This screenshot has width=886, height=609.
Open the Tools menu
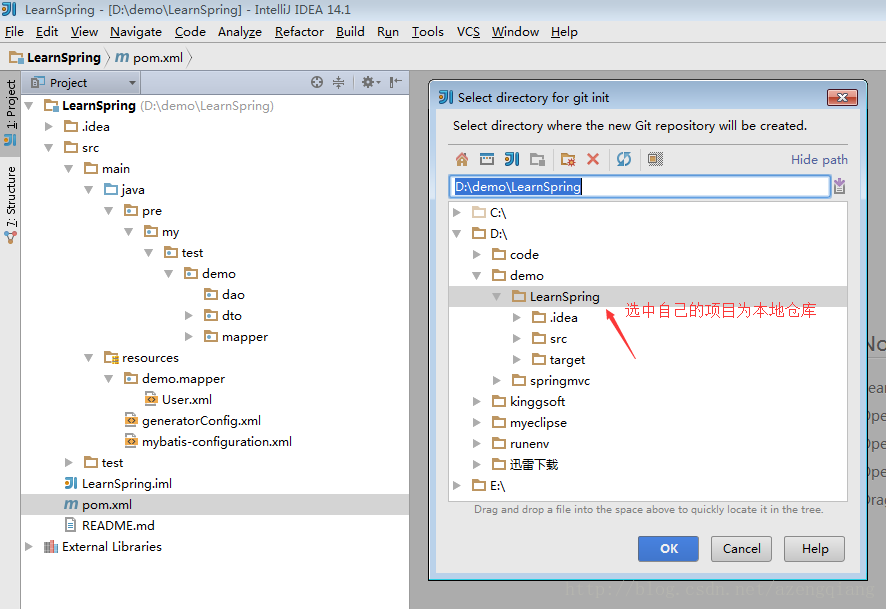427,32
